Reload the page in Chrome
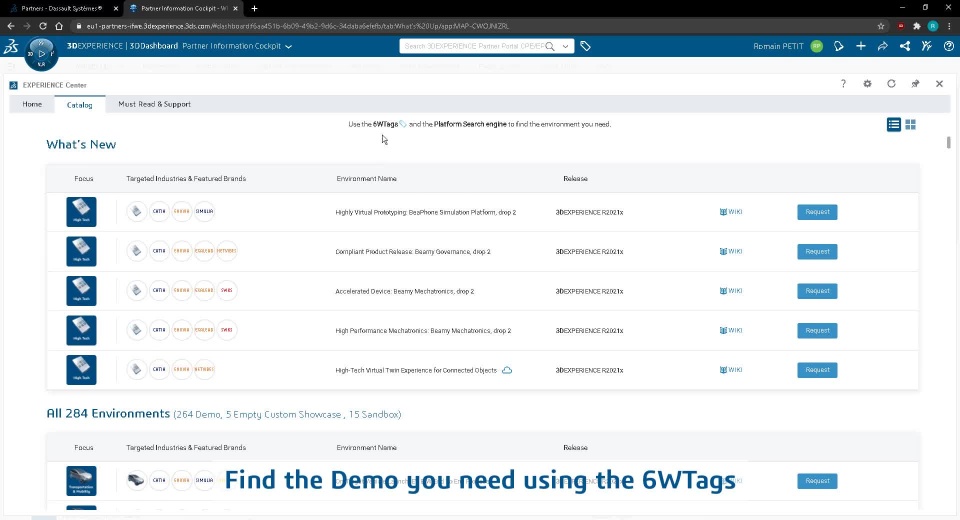Screen dimensions: 960x520 coord(43,26)
